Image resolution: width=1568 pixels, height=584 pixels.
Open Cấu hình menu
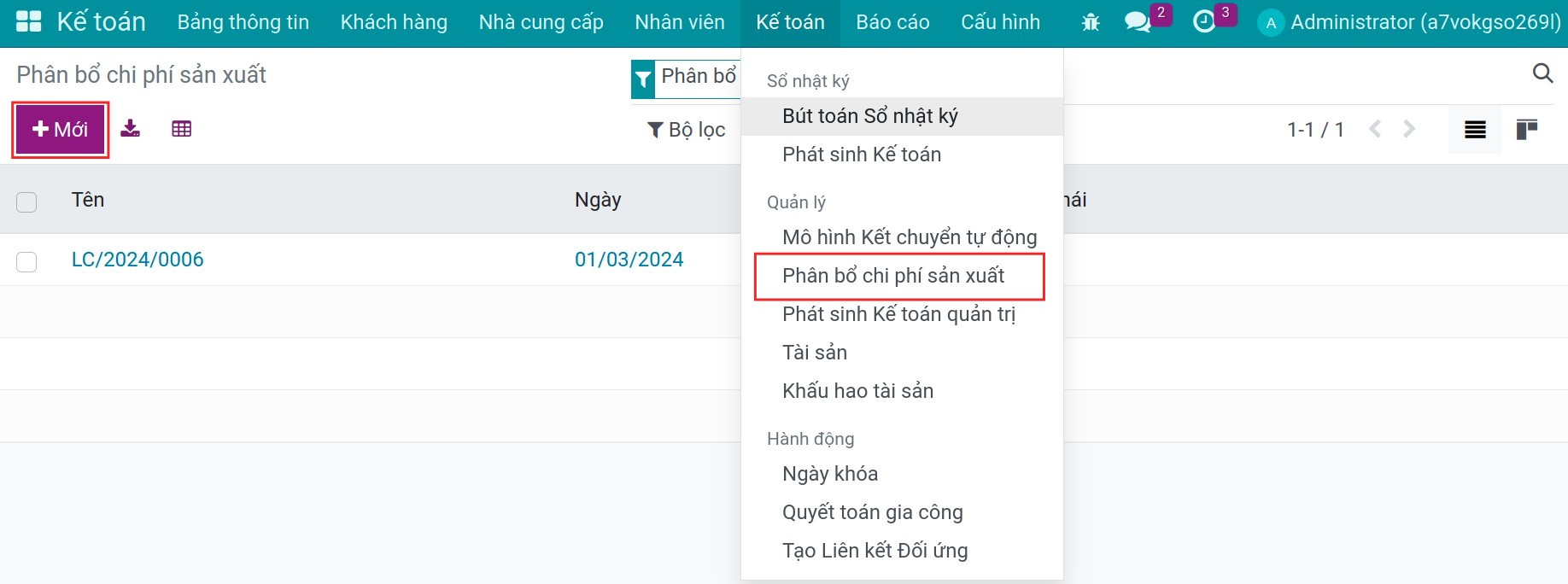(x=1000, y=22)
